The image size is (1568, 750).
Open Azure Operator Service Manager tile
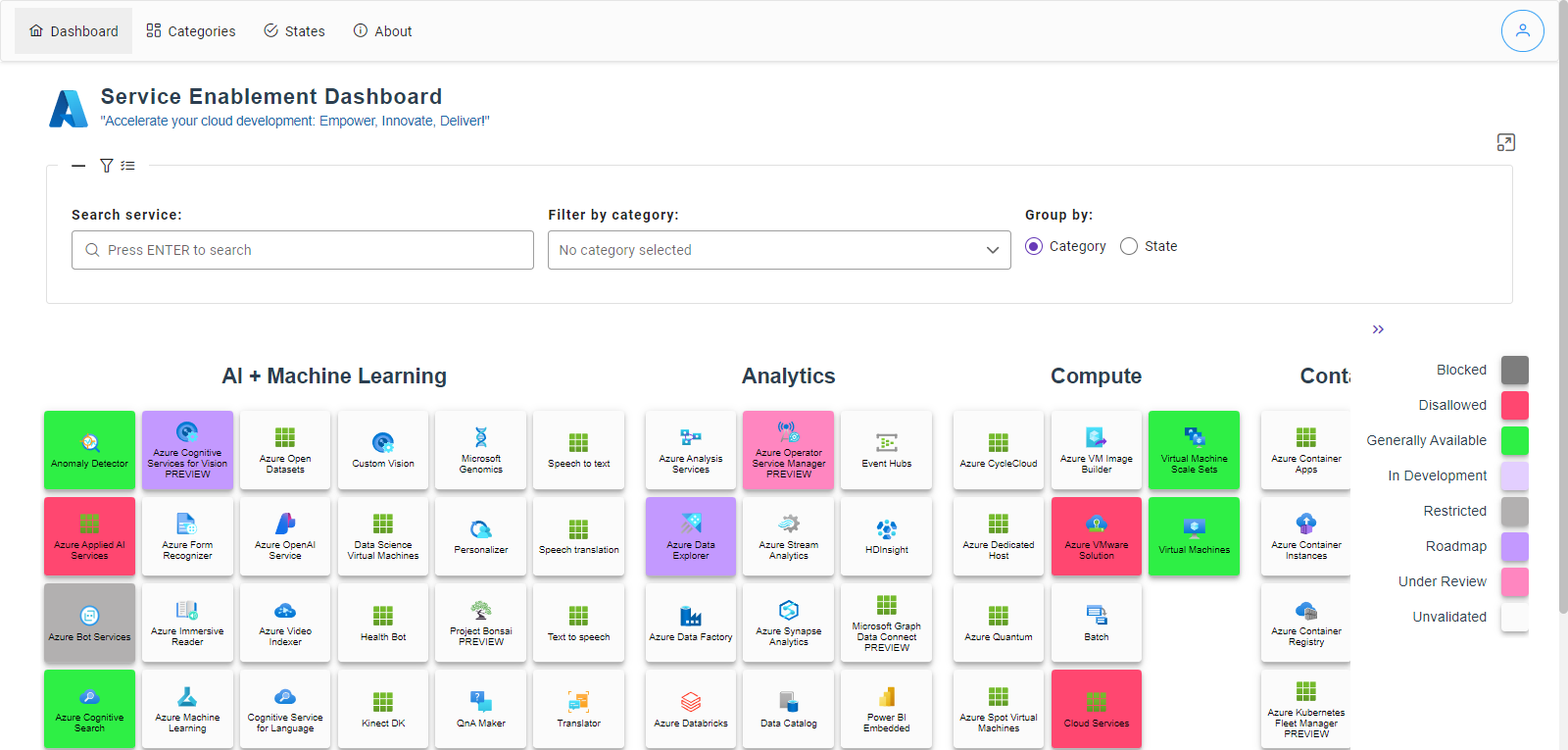[789, 450]
